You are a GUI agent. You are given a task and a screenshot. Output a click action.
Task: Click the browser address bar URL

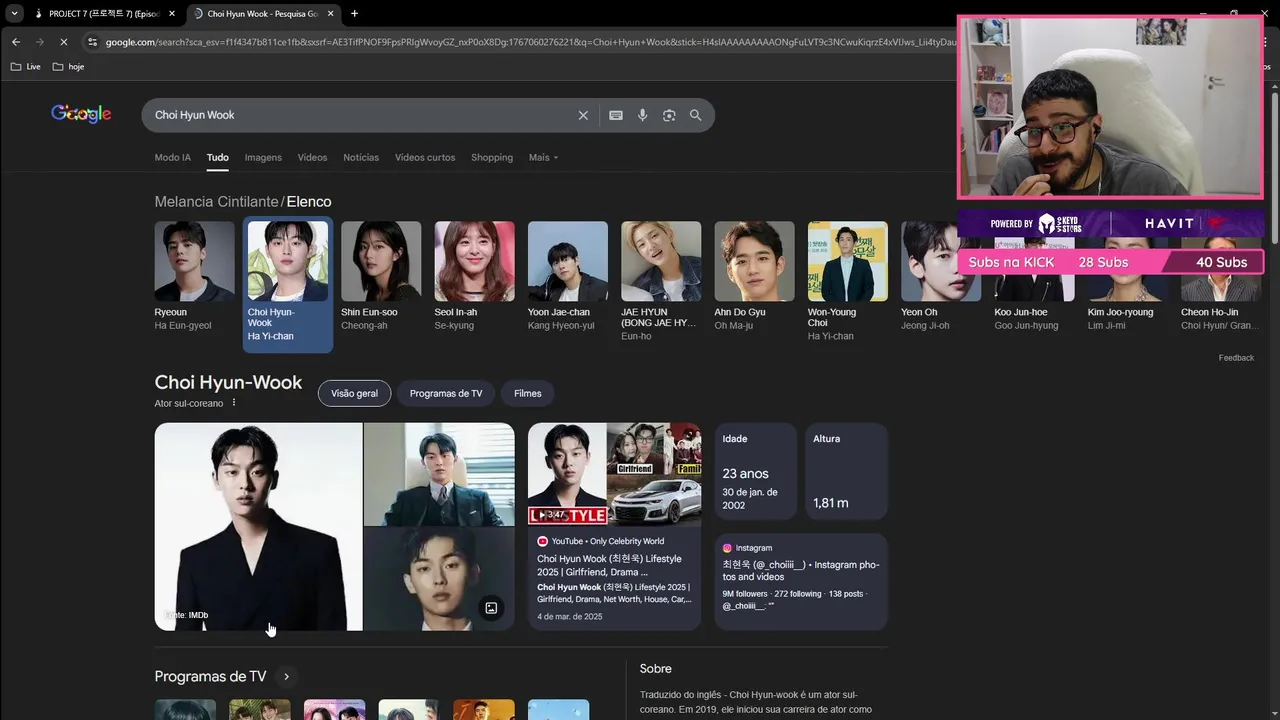point(530,42)
